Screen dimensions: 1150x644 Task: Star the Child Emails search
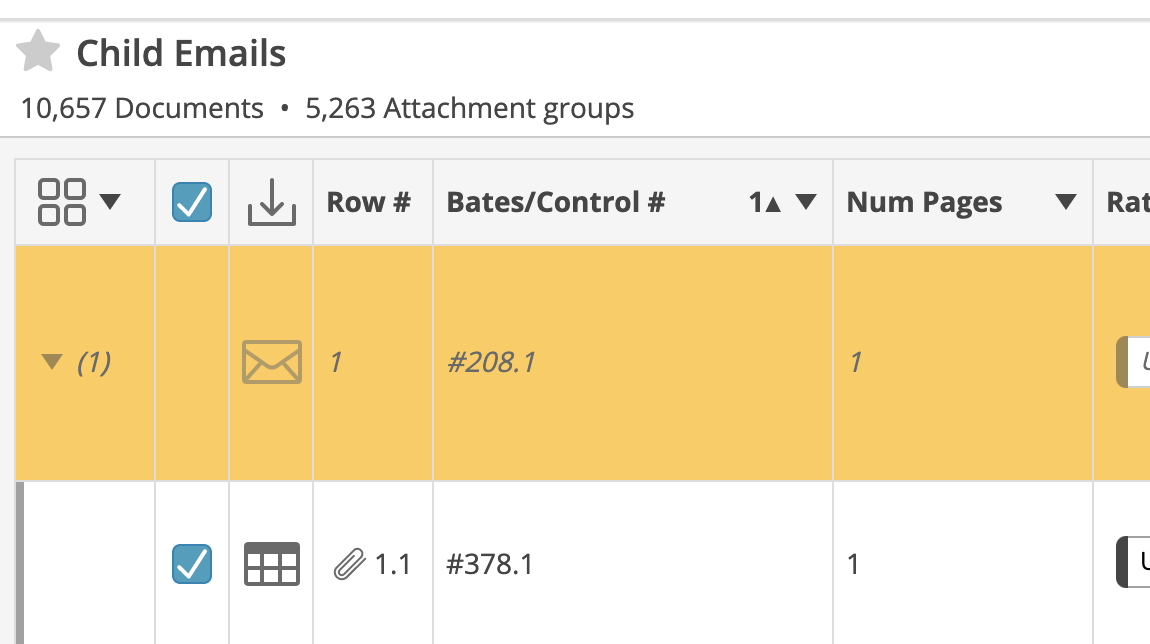(x=37, y=51)
